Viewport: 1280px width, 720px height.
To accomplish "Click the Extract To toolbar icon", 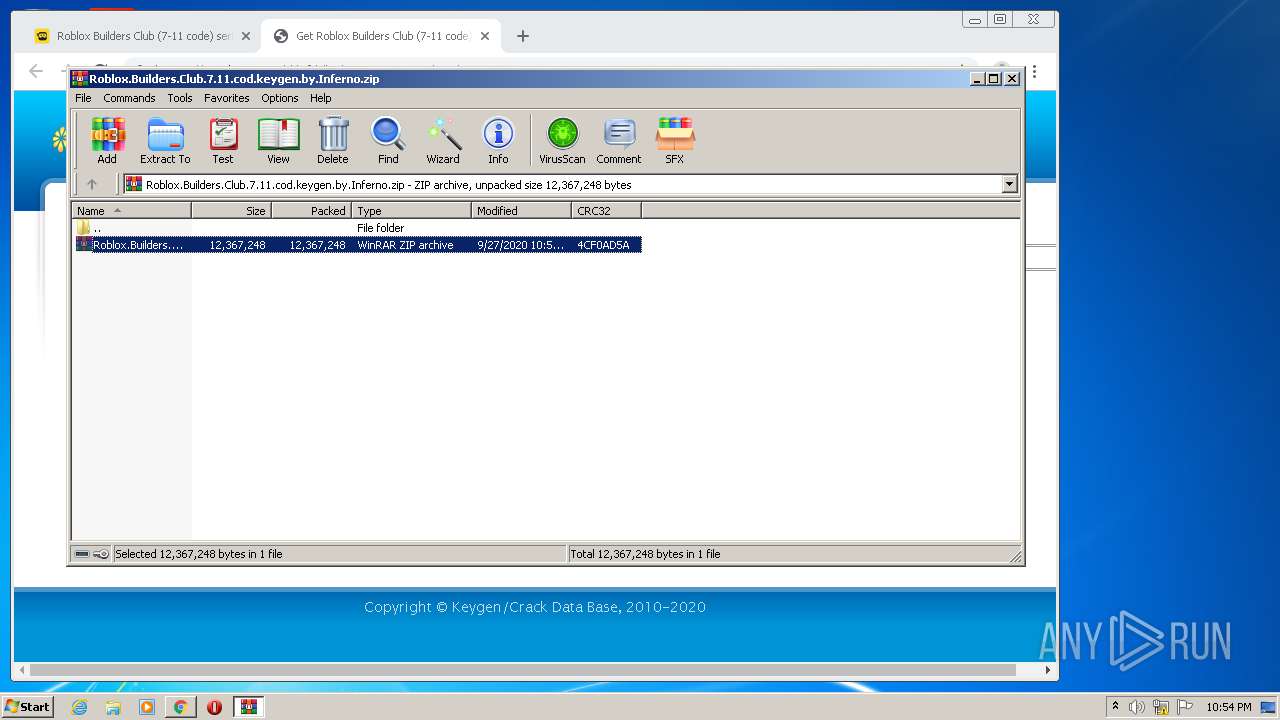I will 165,141.
